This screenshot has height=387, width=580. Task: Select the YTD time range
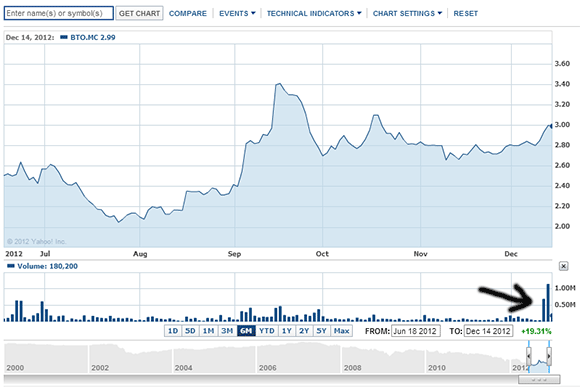(x=267, y=331)
